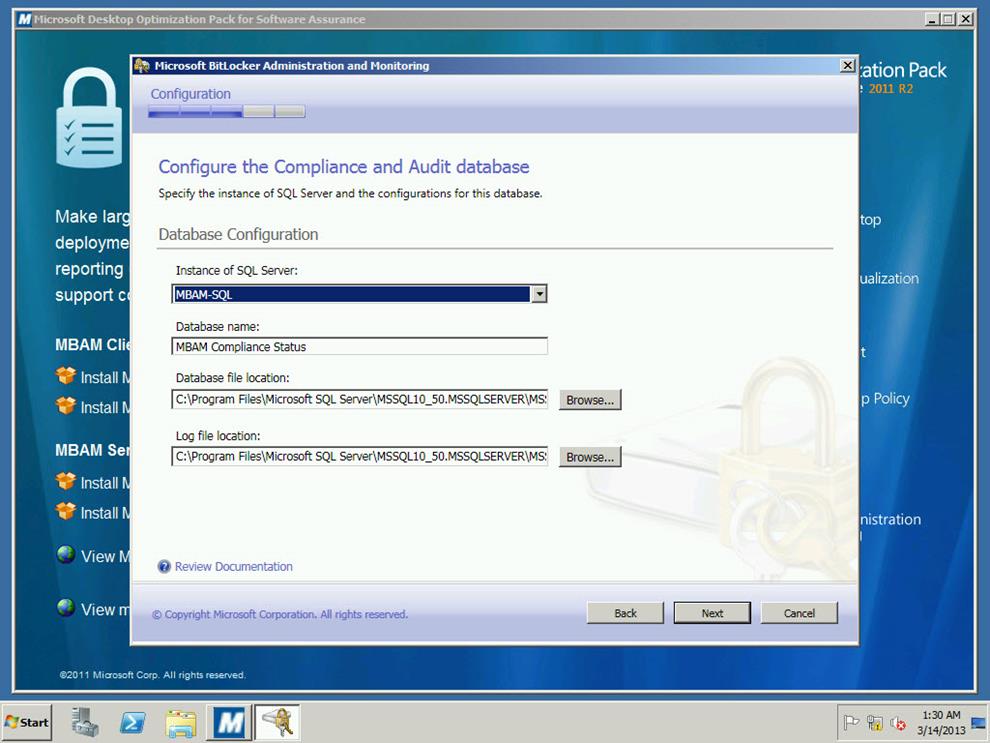Image resolution: width=990 pixels, height=743 pixels.
Task: Click the second MBAM Client install package icon
Action: point(66,405)
